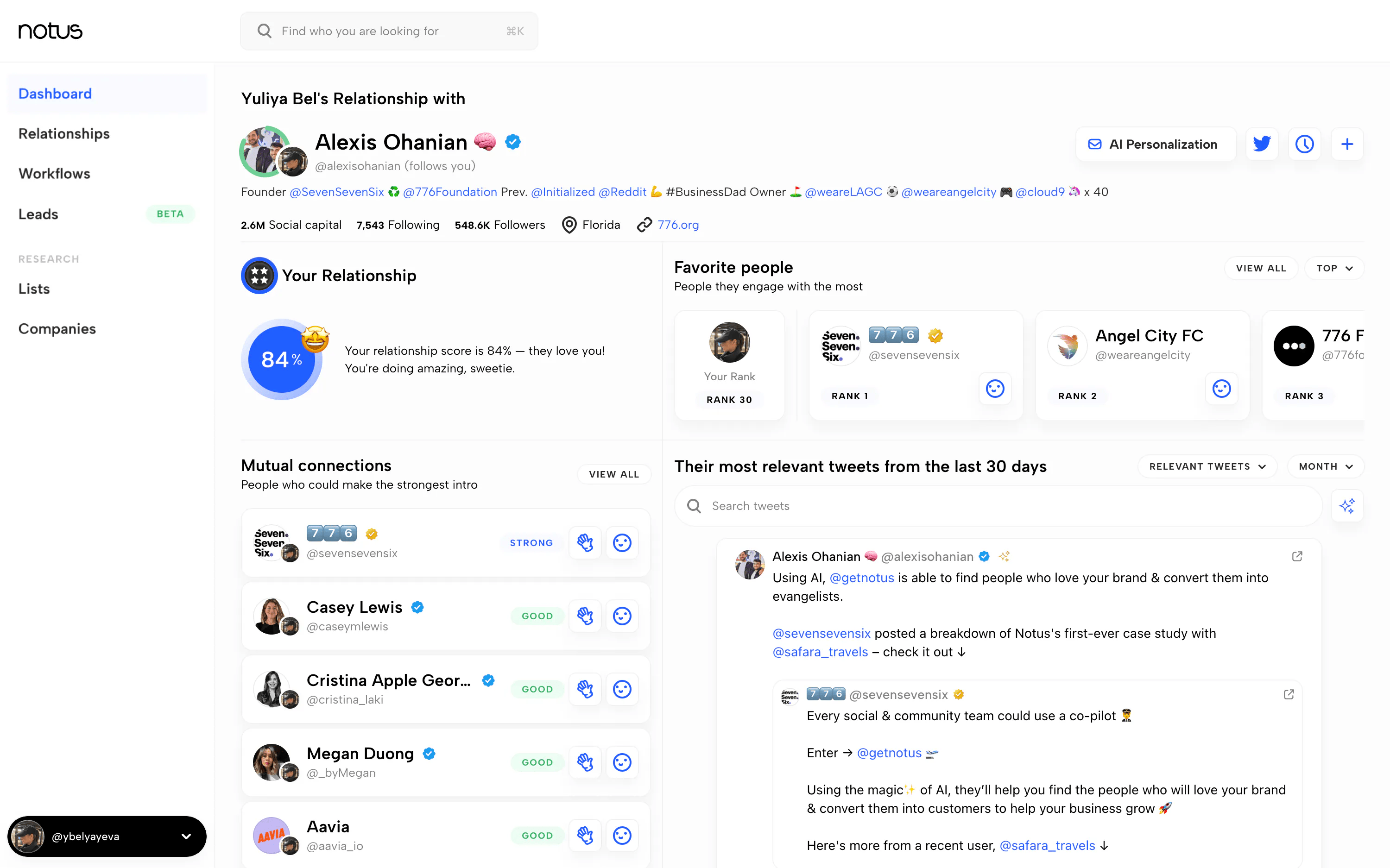Image resolution: width=1390 pixels, height=868 pixels.
Task: Open quoted sevensevensix tweet external link icon
Action: 1289,694
